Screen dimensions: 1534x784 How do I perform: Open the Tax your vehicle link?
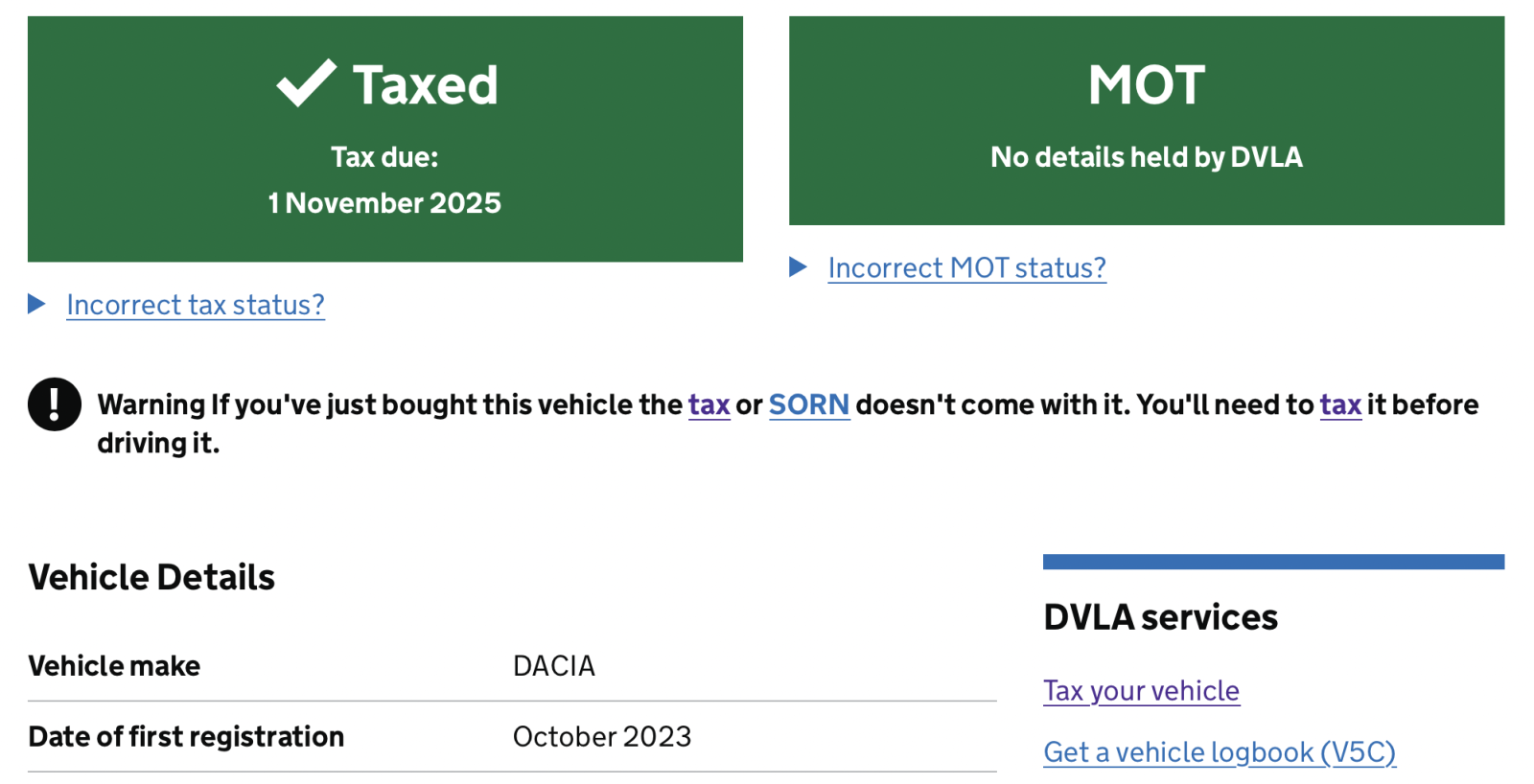click(x=1141, y=691)
